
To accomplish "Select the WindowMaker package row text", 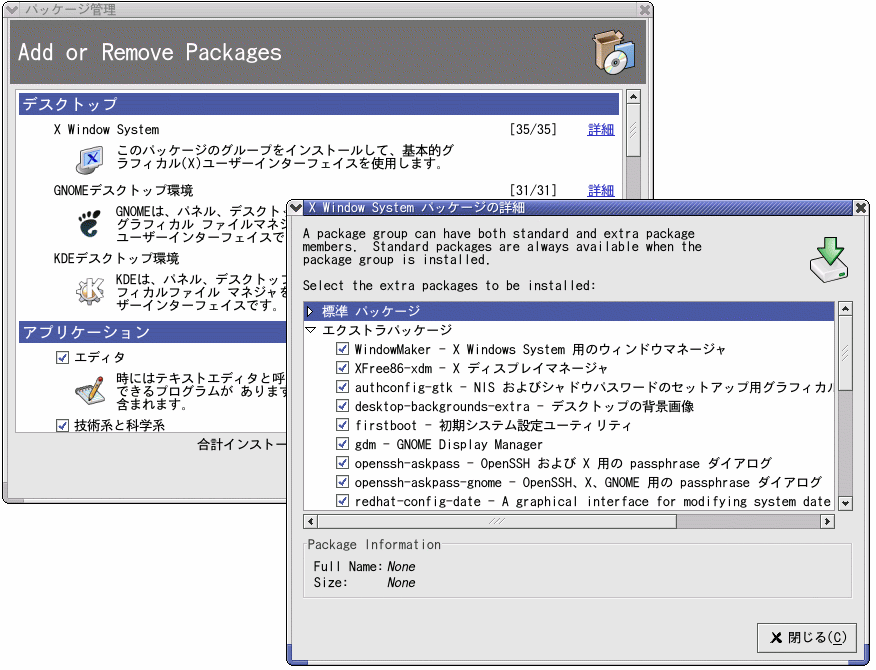I will click(x=540, y=350).
